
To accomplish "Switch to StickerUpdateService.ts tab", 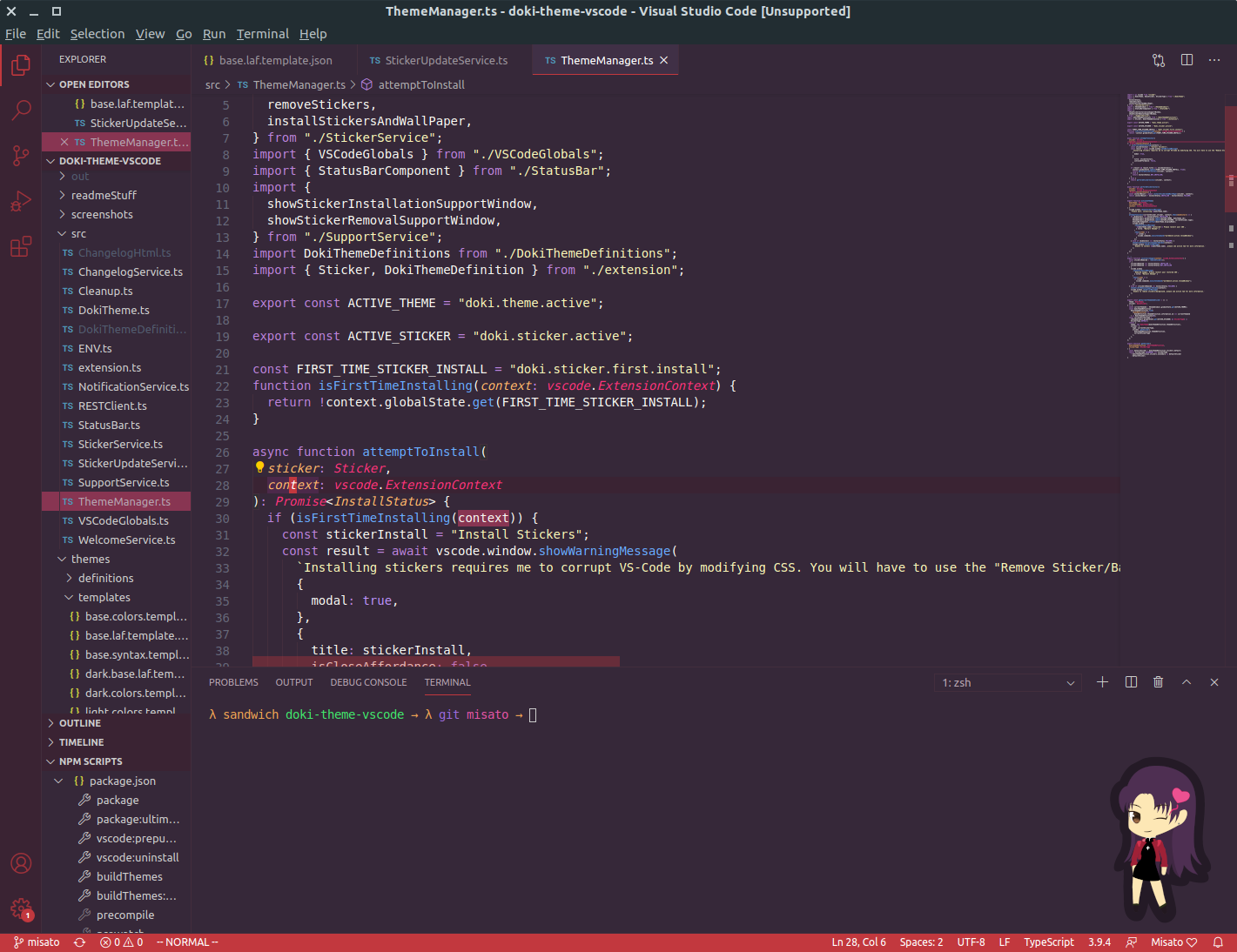I will pyautogui.click(x=444, y=60).
